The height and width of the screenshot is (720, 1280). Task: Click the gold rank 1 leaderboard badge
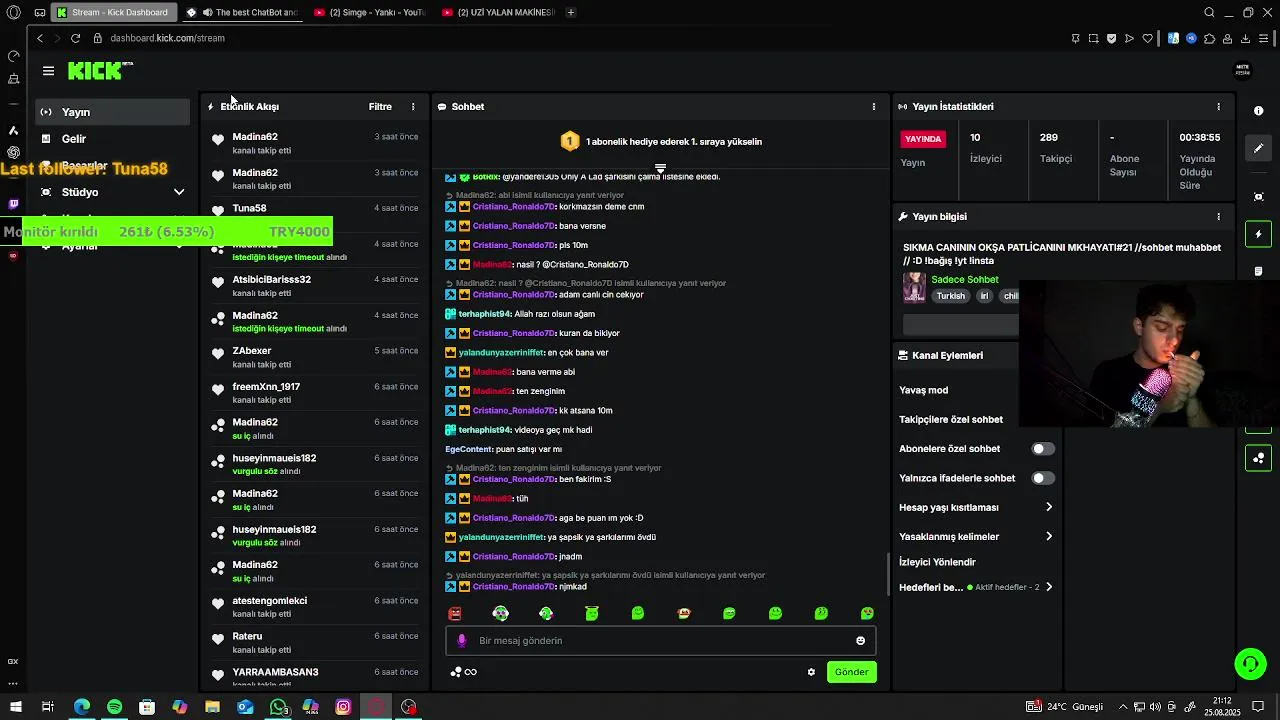[x=569, y=141]
